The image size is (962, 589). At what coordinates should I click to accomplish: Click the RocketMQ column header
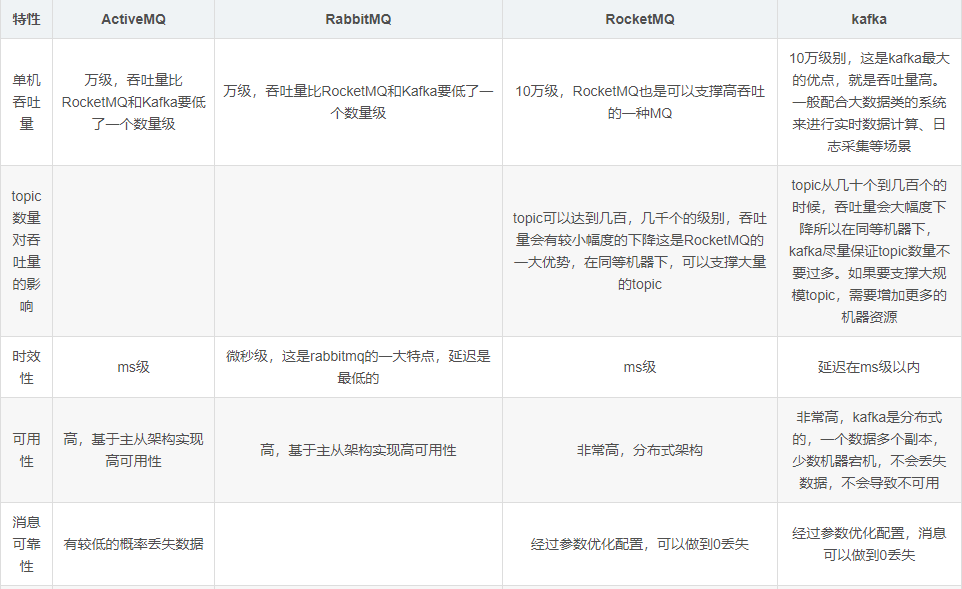[640, 19]
